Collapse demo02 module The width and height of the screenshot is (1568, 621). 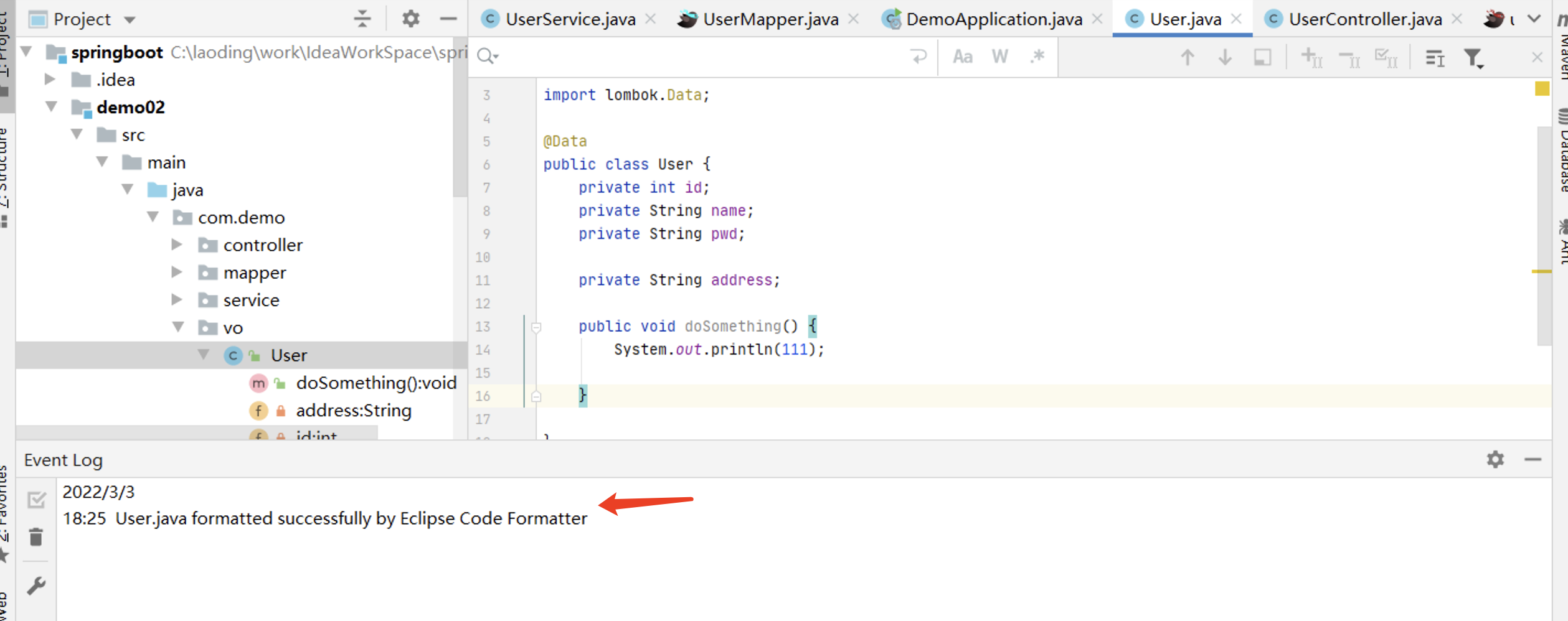pos(52,106)
